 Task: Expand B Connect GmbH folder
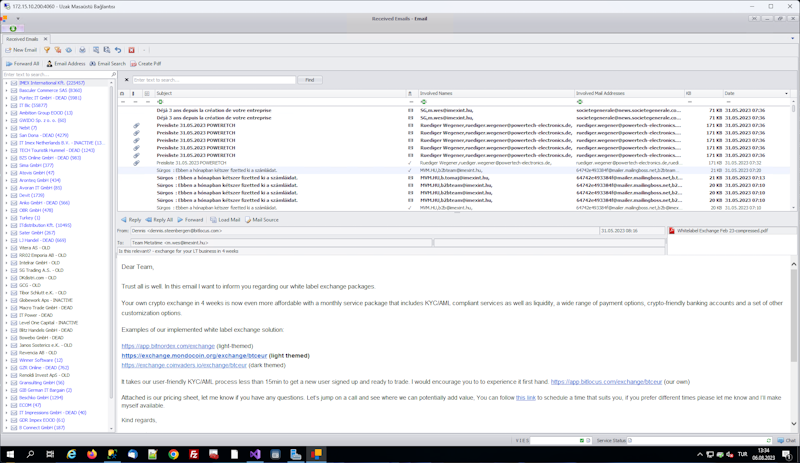pyautogui.click(x=7, y=428)
